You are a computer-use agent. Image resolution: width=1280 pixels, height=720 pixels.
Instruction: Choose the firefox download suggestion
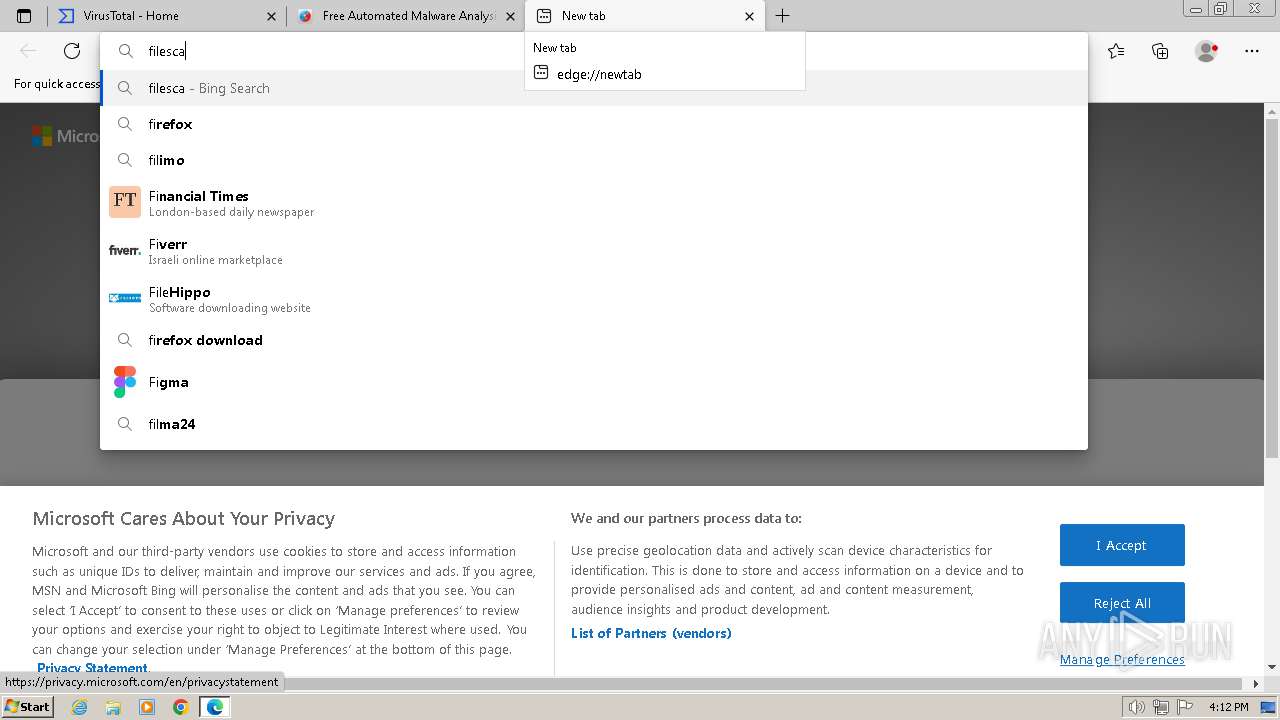point(594,340)
